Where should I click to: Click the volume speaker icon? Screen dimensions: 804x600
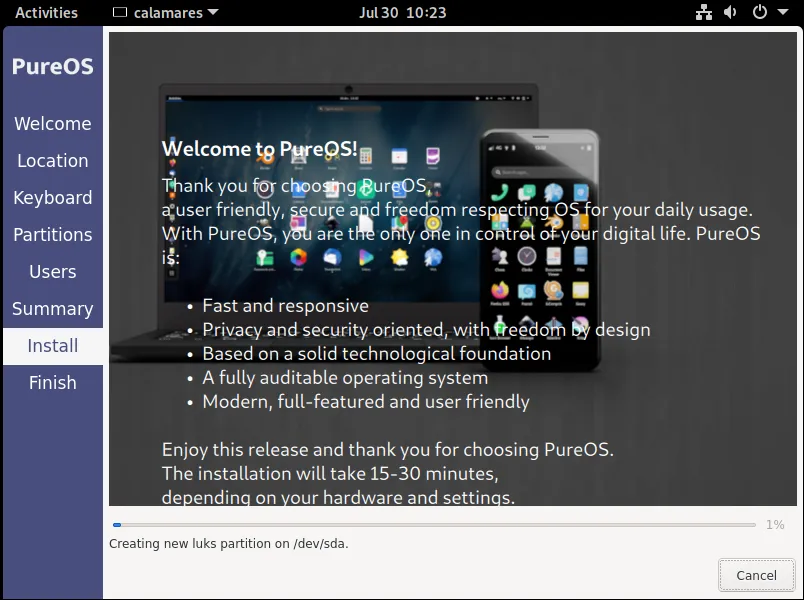click(x=730, y=13)
